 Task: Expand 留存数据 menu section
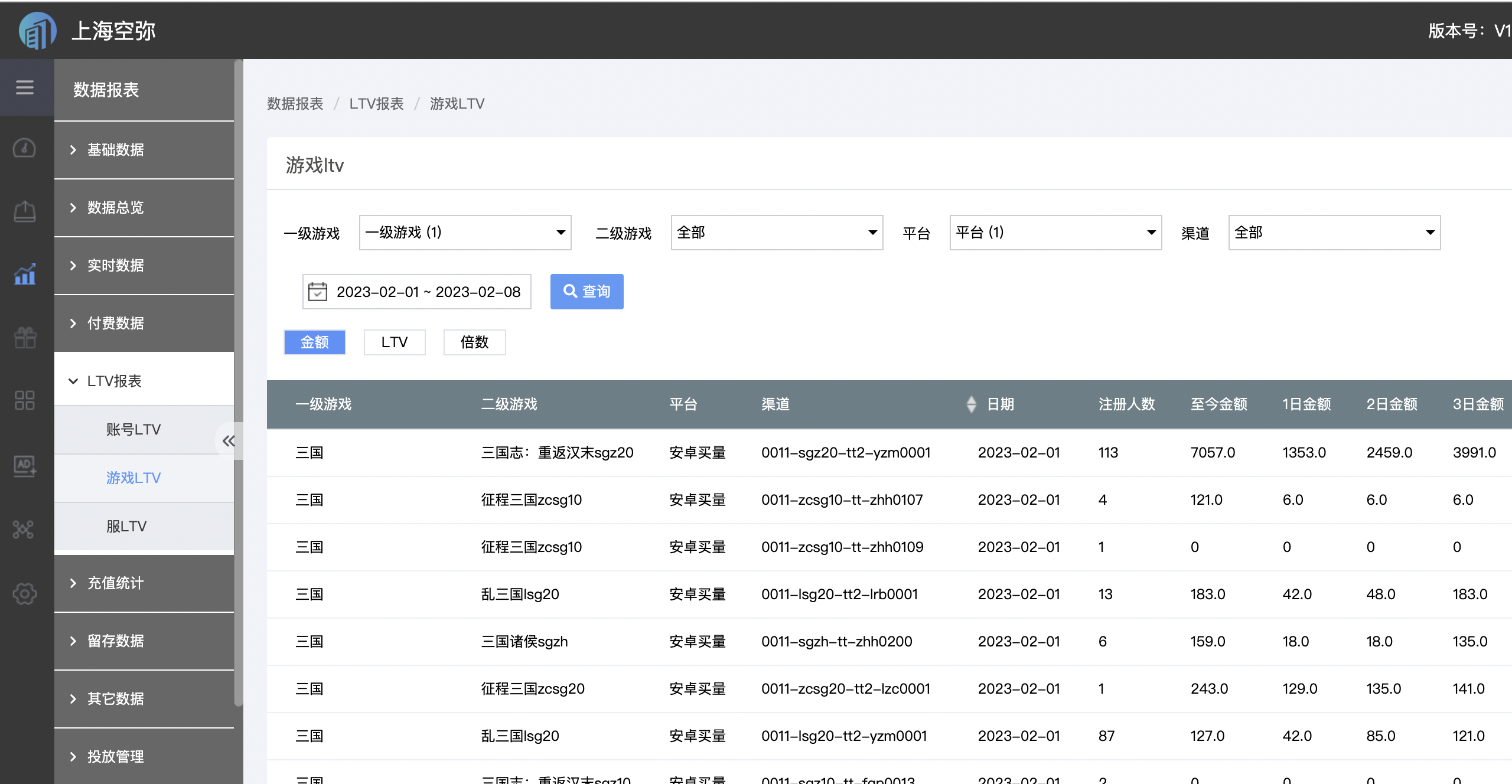(x=144, y=641)
